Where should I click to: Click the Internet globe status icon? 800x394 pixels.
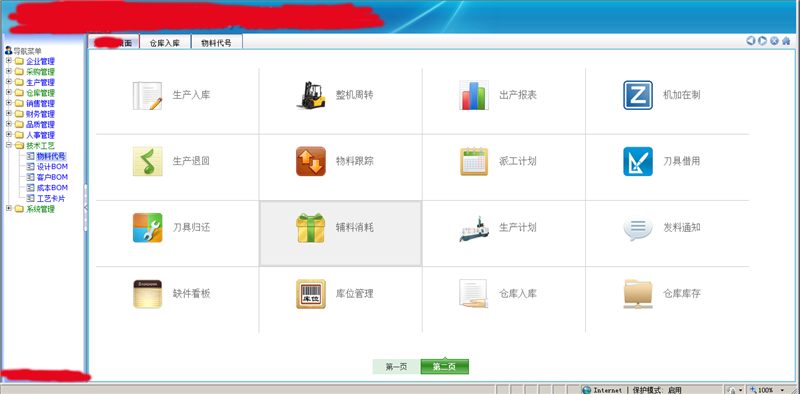(x=587, y=390)
